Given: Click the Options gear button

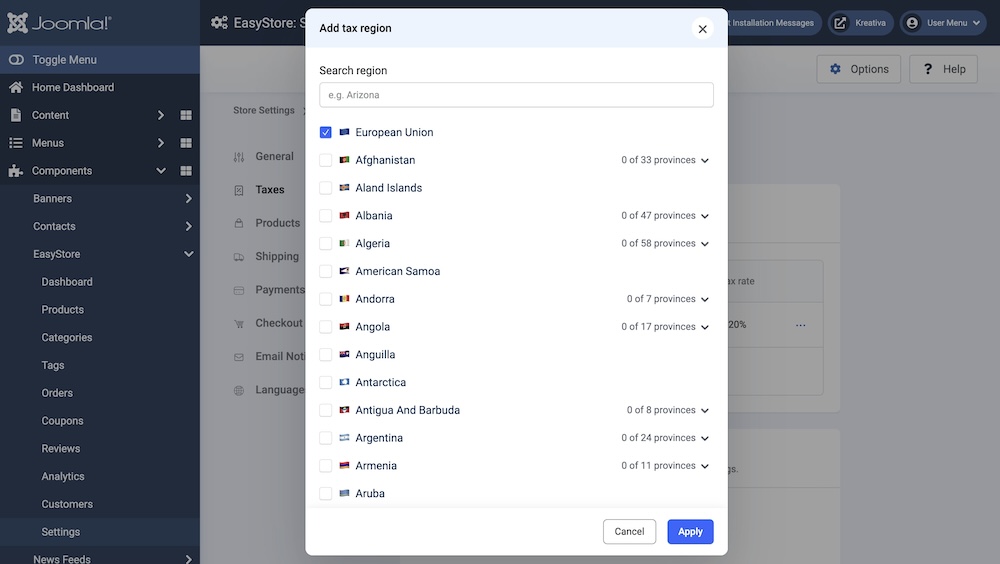Looking at the screenshot, I should coord(859,69).
